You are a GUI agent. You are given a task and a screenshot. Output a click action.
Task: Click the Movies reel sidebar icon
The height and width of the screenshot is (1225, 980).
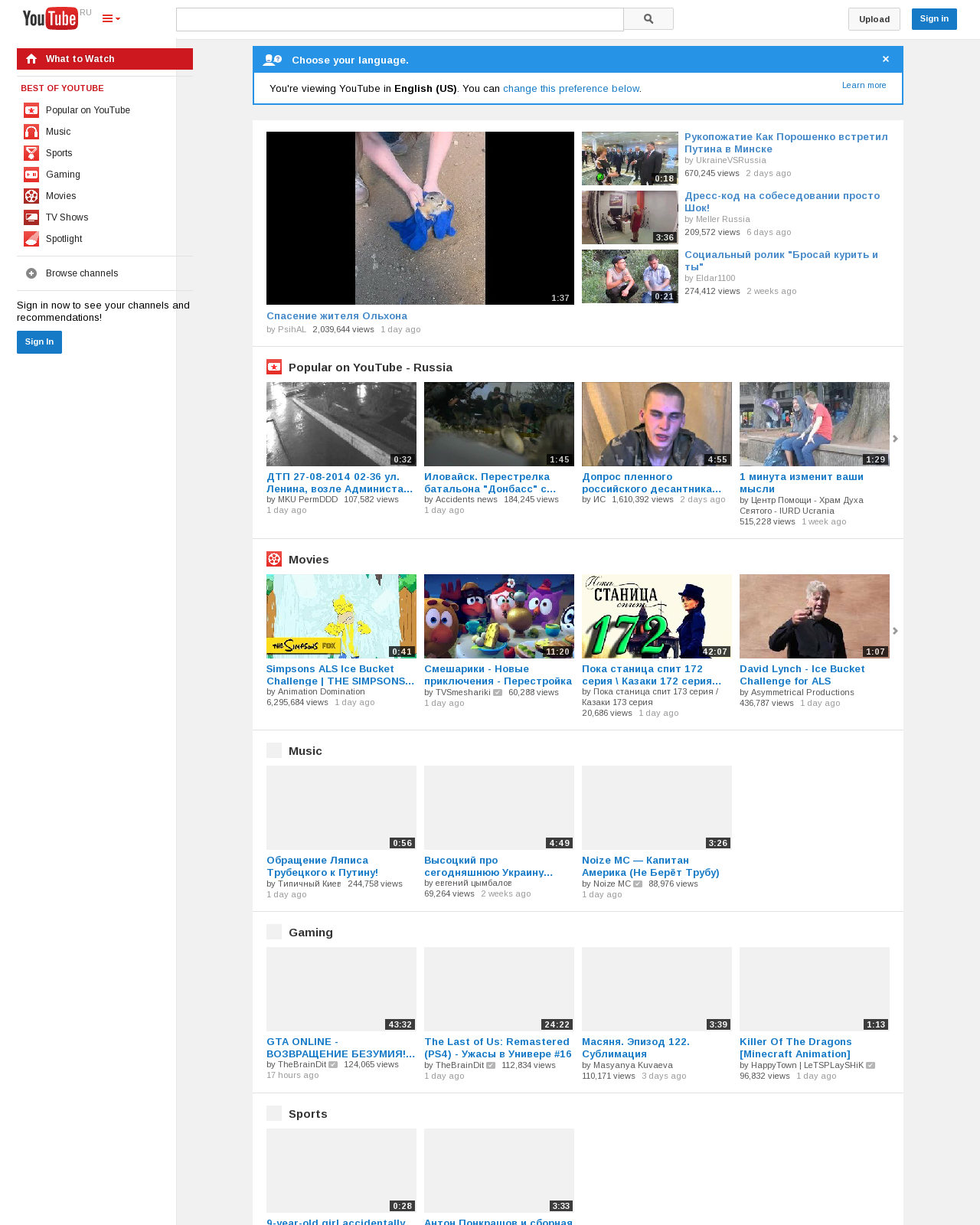tap(31, 196)
